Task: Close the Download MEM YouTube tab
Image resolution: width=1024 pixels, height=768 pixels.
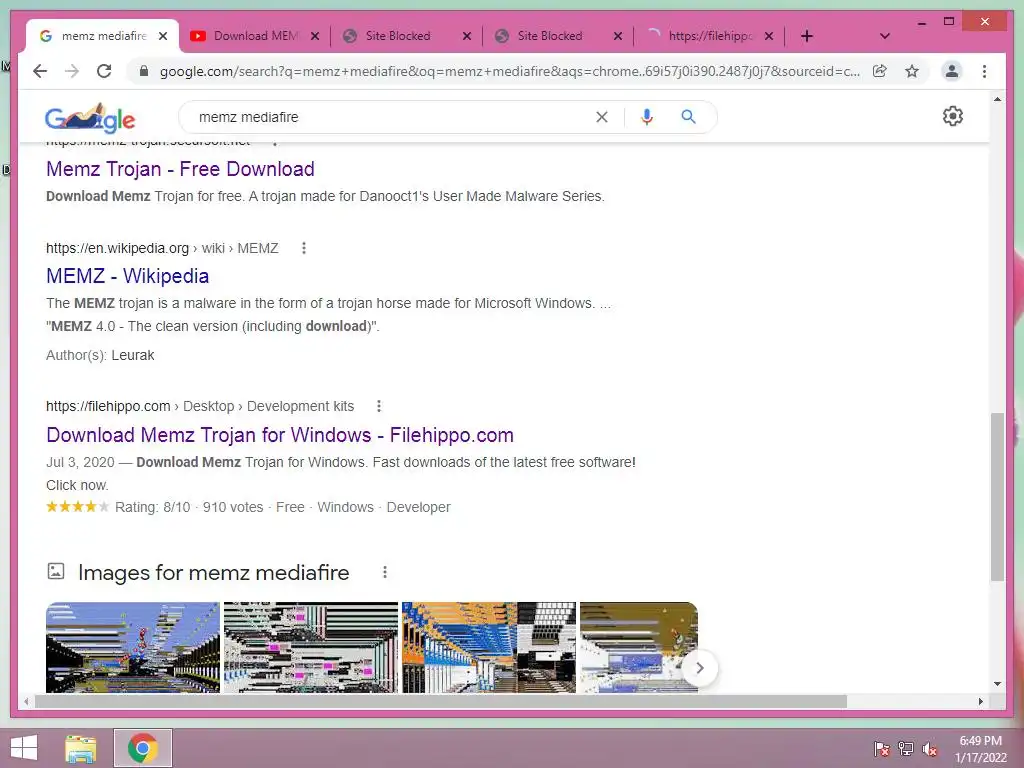Action: click(x=315, y=36)
